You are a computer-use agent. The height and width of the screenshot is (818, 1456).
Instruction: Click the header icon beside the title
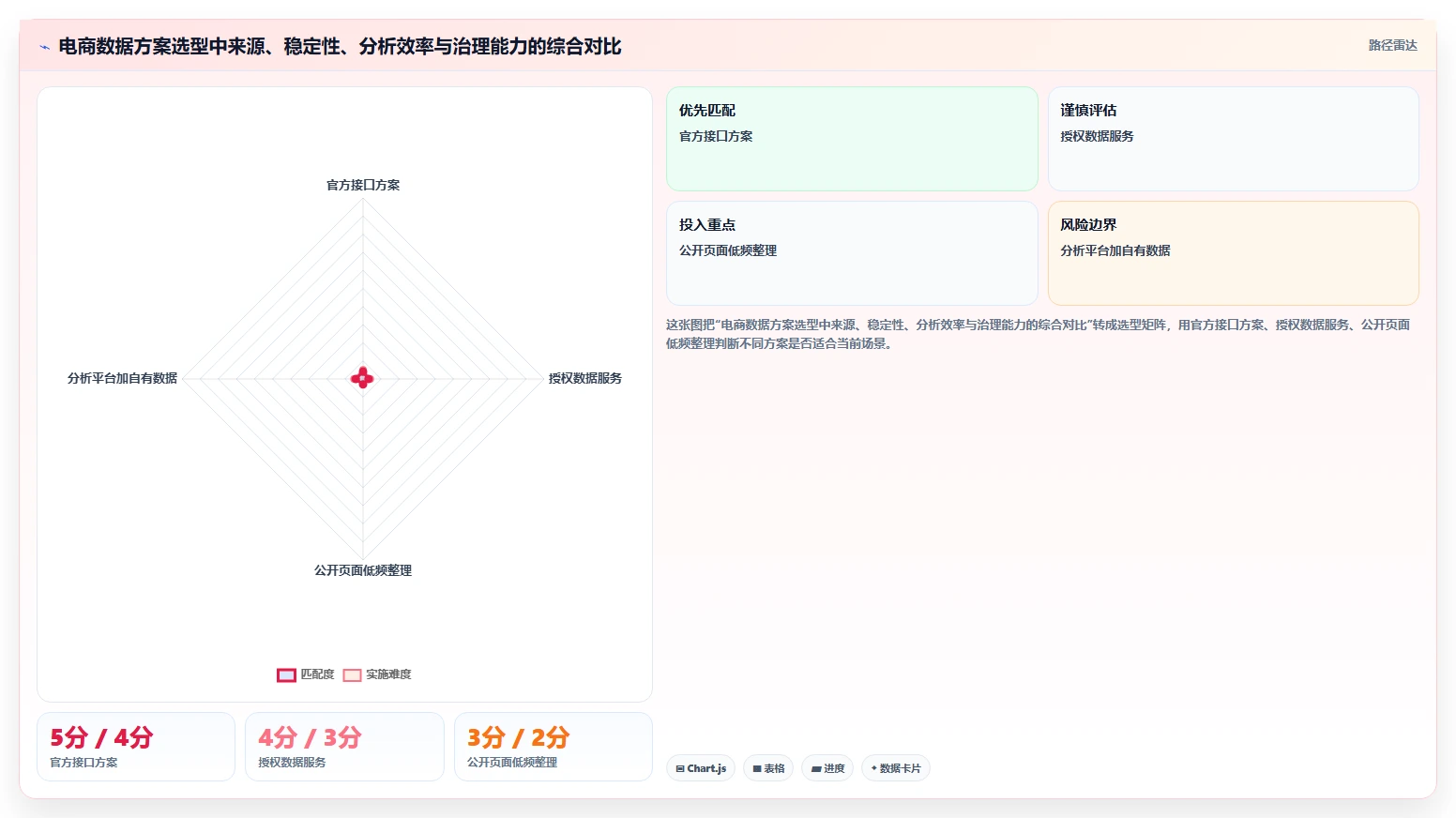[44, 47]
